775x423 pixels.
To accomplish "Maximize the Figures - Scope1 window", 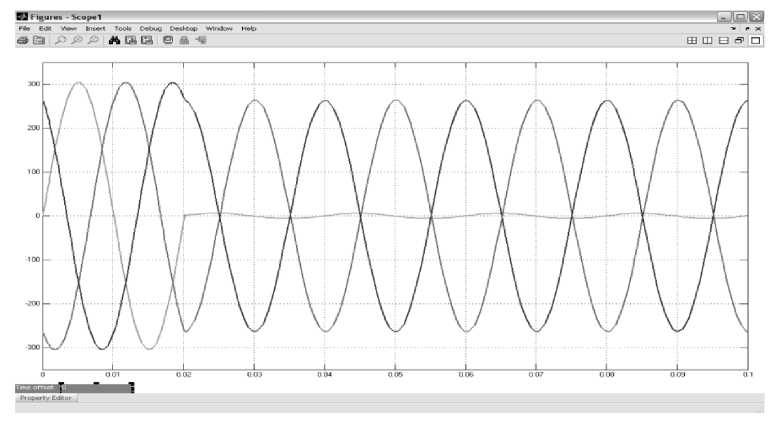I will pyautogui.click(x=740, y=17).
